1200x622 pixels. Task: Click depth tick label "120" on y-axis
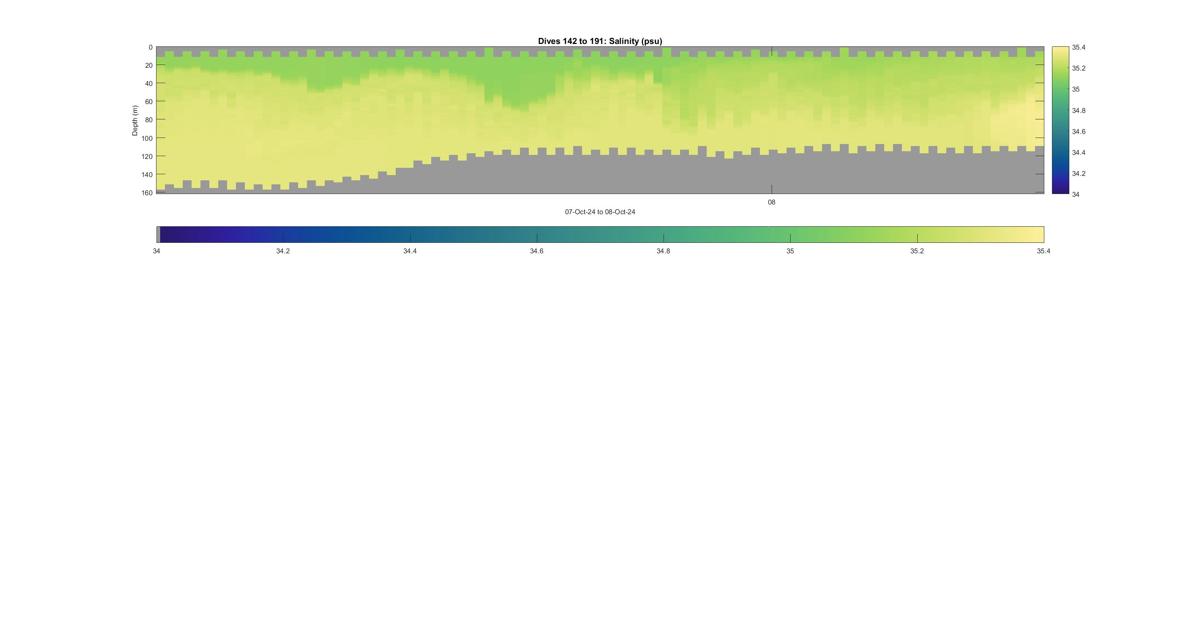pyautogui.click(x=147, y=156)
